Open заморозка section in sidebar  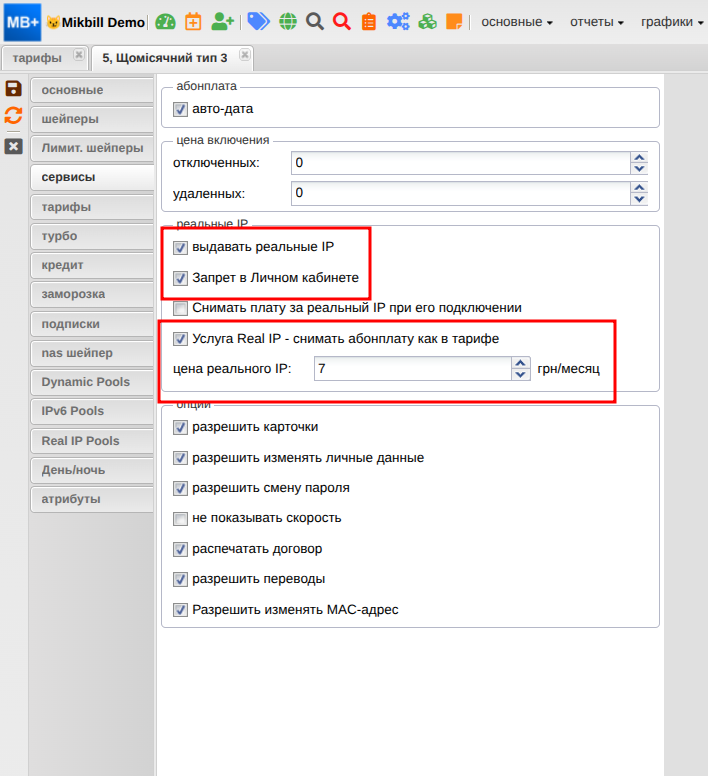pyautogui.click(x=92, y=294)
